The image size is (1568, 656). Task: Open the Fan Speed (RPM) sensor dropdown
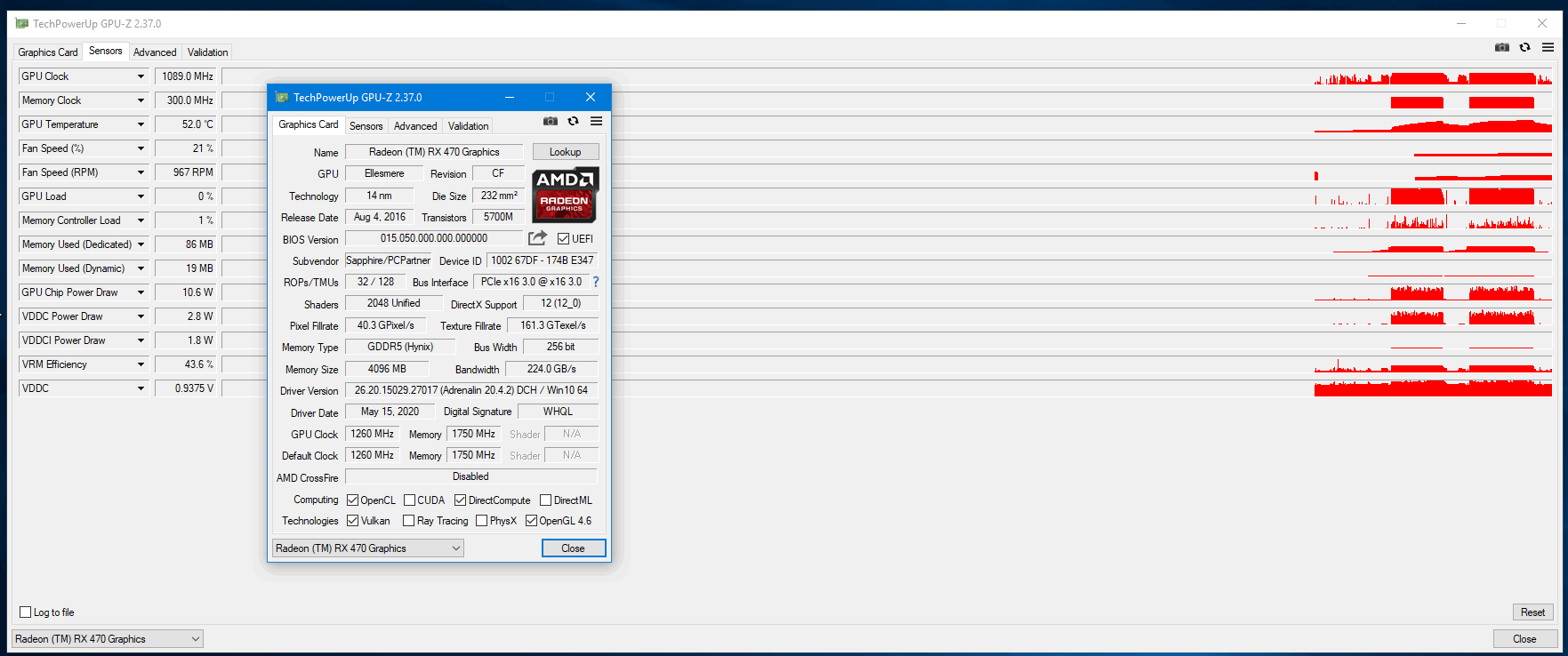click(x=141, y=172)
